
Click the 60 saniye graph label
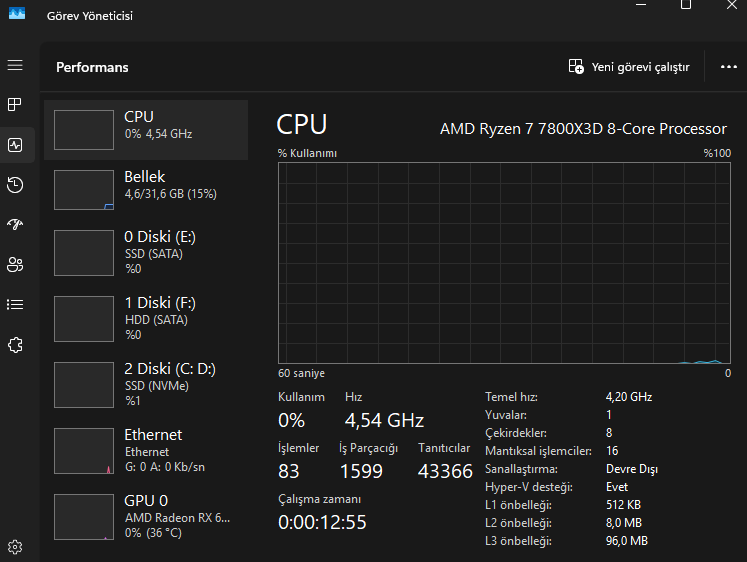point(301,373)
